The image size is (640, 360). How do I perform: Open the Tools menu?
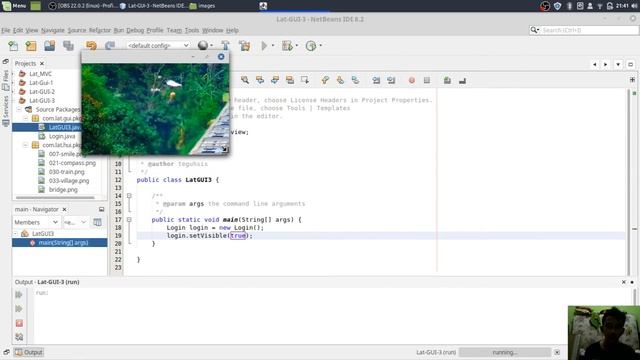(x=192, y=30)
